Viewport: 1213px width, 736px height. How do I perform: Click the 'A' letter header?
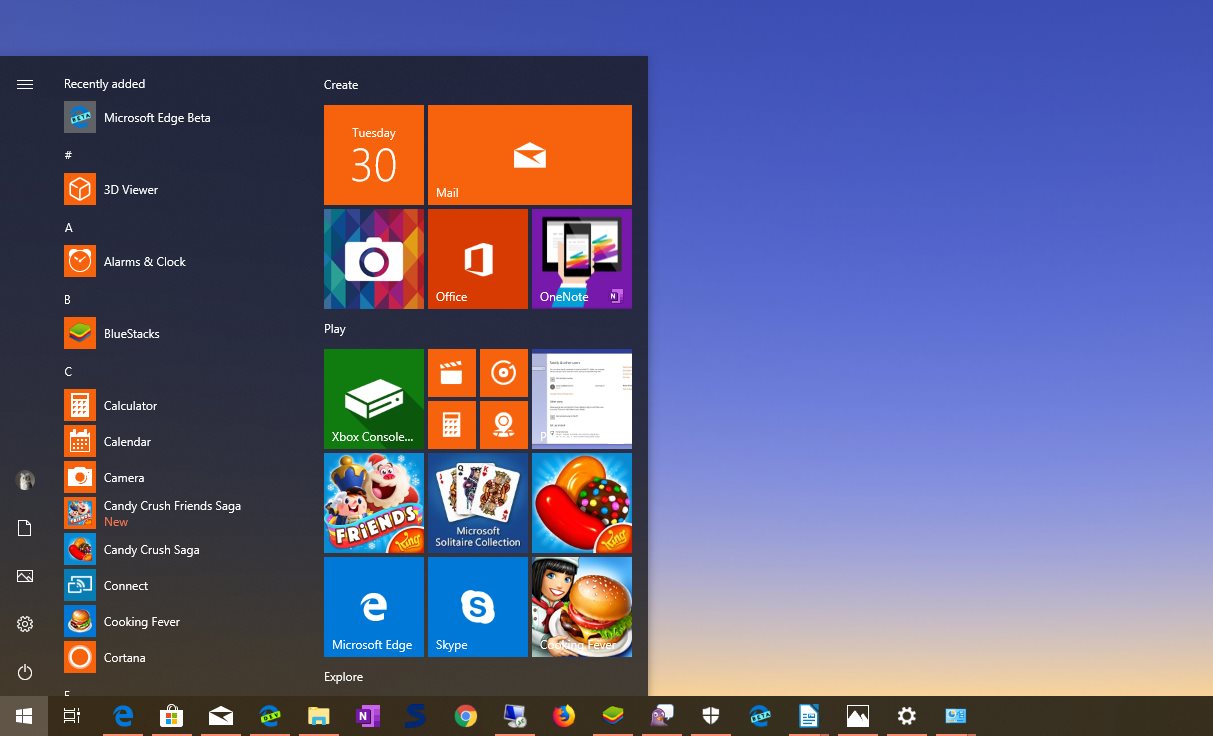(68, 228)
